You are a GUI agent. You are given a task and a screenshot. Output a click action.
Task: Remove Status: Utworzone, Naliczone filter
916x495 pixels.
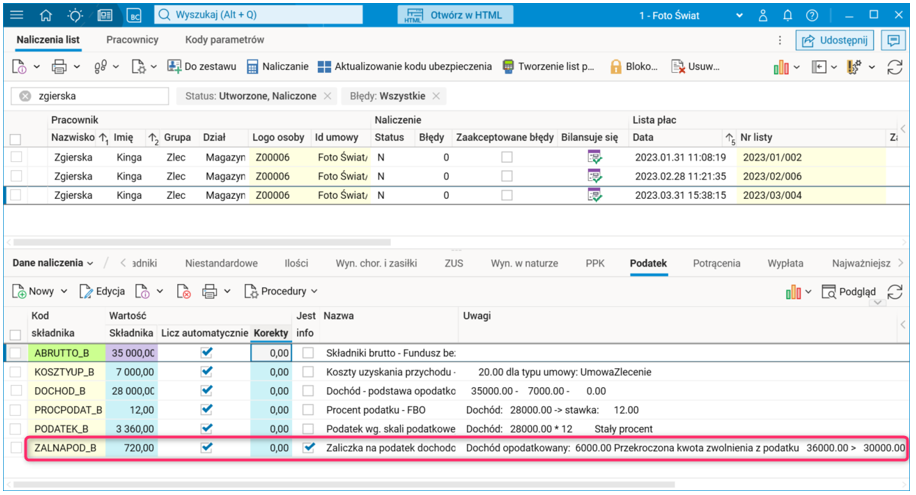point(328,96)
